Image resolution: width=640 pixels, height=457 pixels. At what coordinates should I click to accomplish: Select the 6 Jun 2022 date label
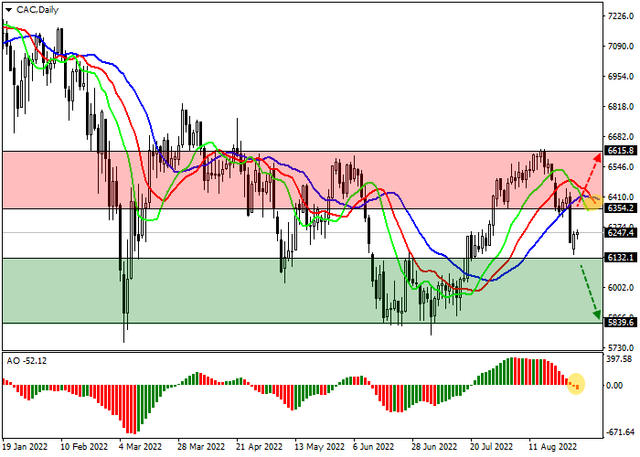[373, 447]
